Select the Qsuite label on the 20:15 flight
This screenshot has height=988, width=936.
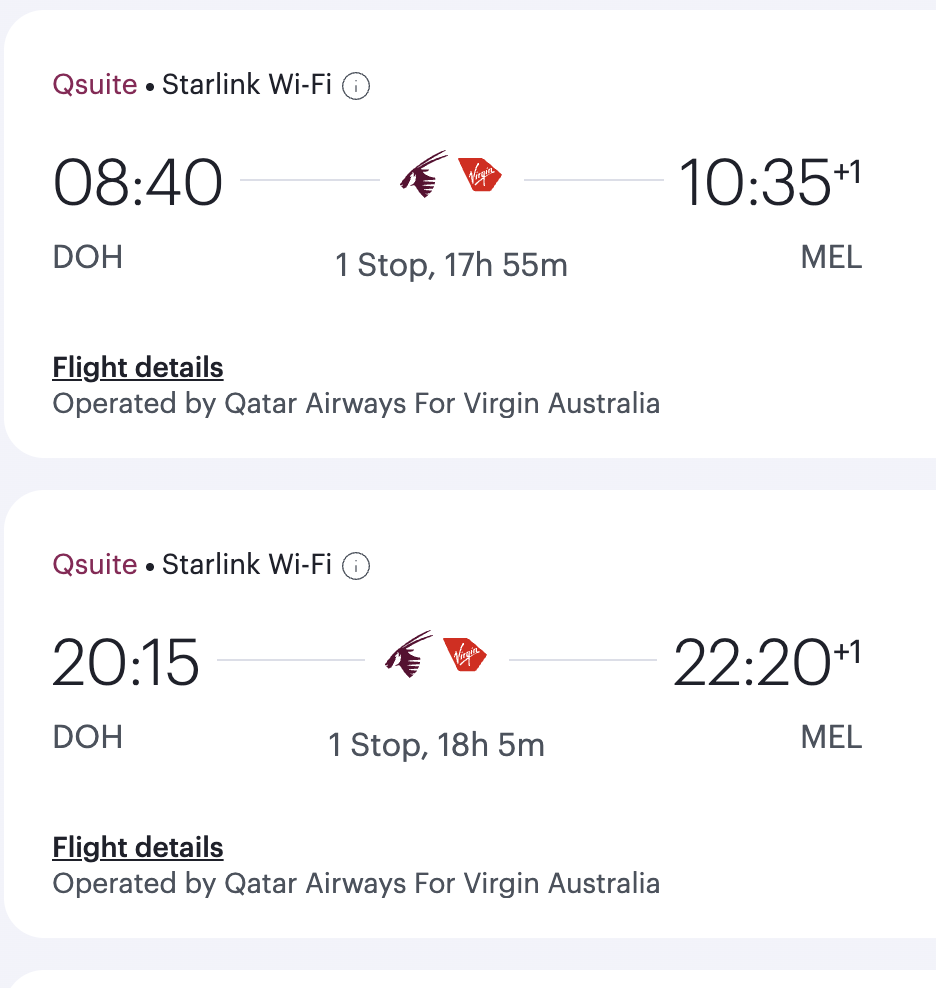click(95, 565)
